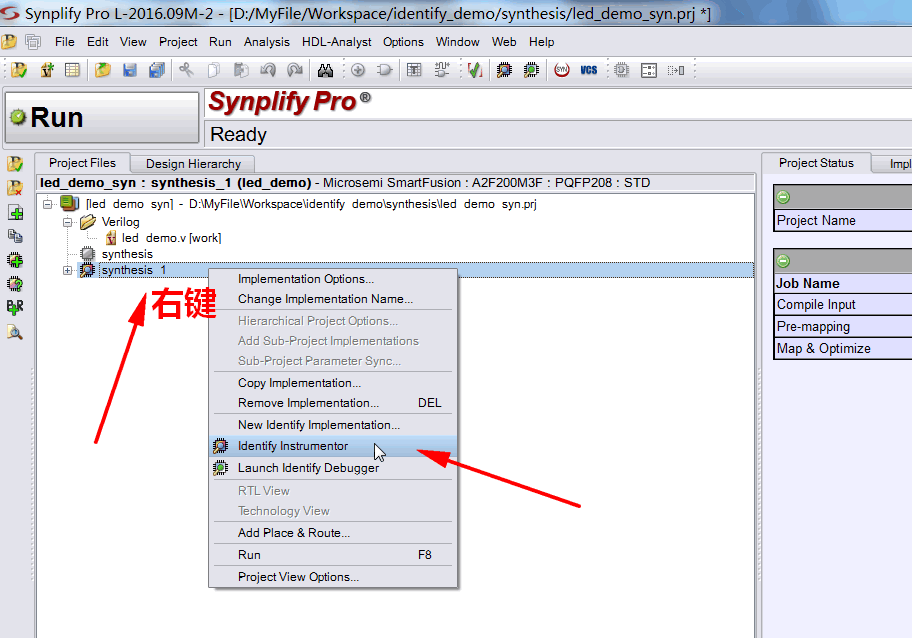Screen dimensions: 912x638
Task: Click the Paste toolbar icon
Action: [240, 70]
